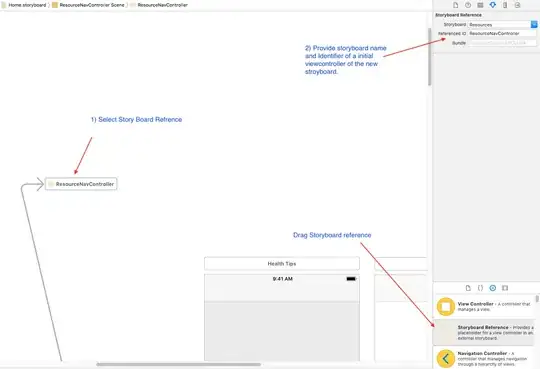This screenshot has height=369, width=540.
Task: Select the Storyboard Reference library item
Action: click(483, 332)
